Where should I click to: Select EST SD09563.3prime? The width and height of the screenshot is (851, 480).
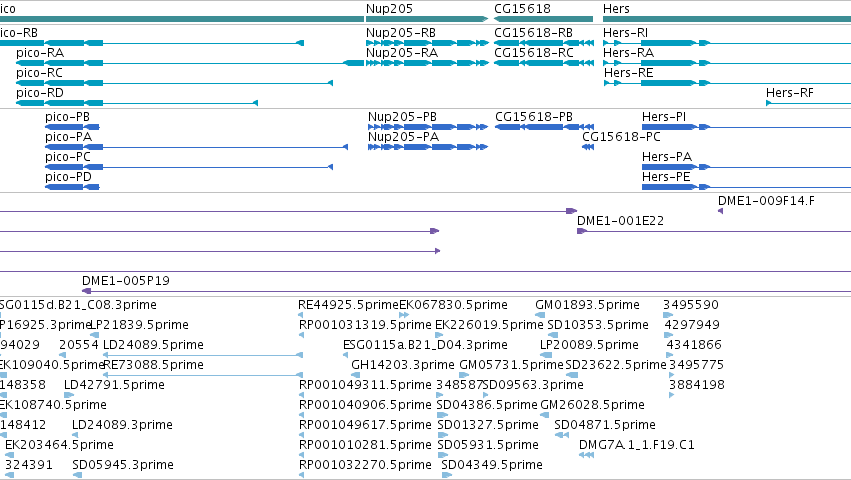coord(533,385)
